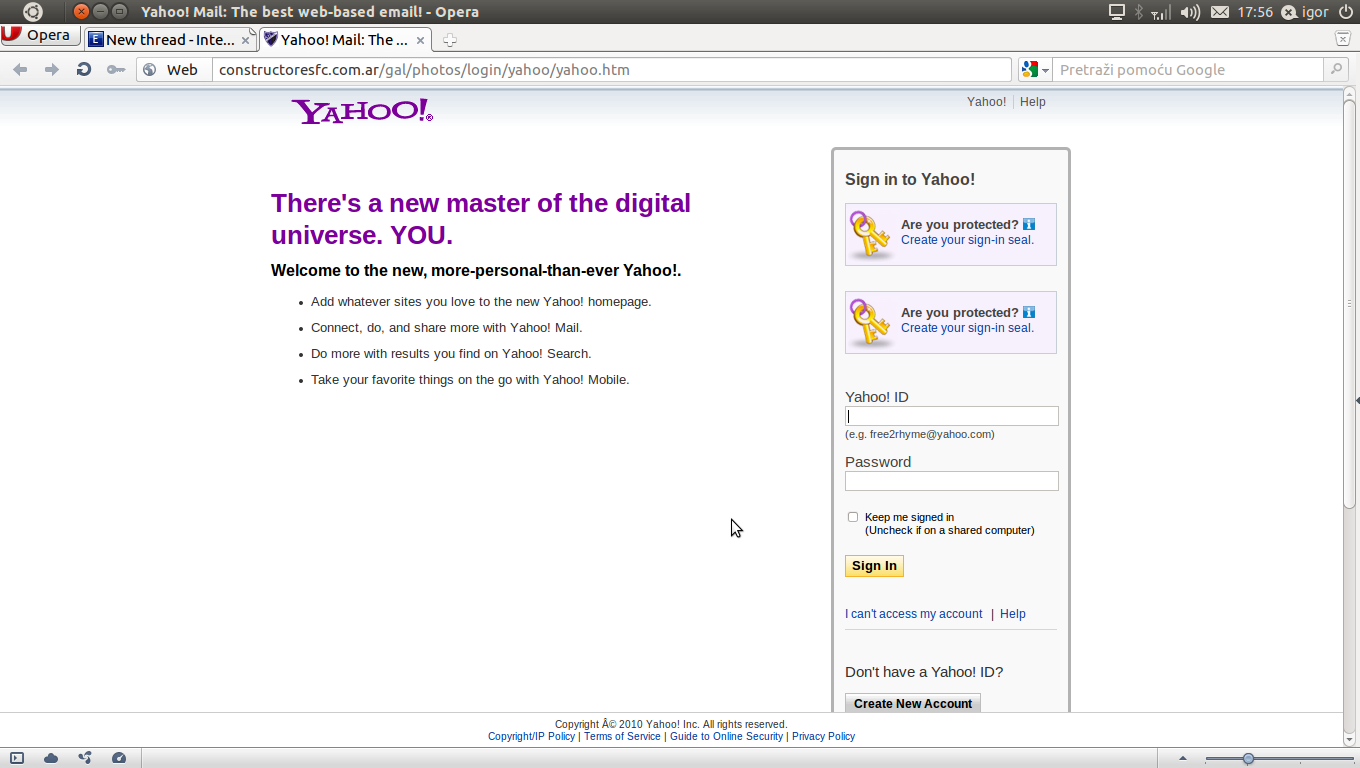
Task: Open the Copyright/IP Policy link
Action: [x=531, y=736]
